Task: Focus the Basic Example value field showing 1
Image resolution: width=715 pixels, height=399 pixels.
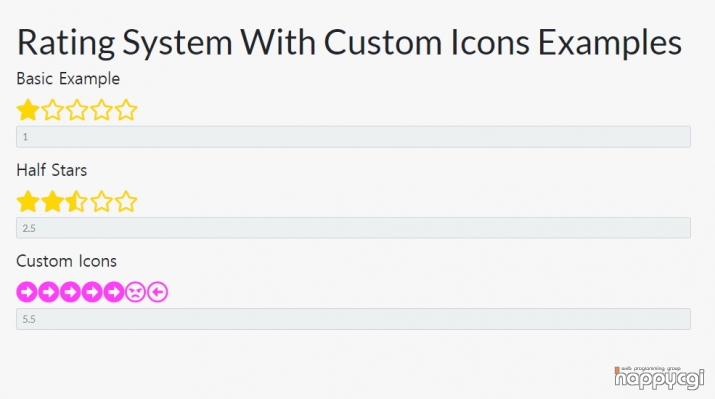Action: [353, 137]
